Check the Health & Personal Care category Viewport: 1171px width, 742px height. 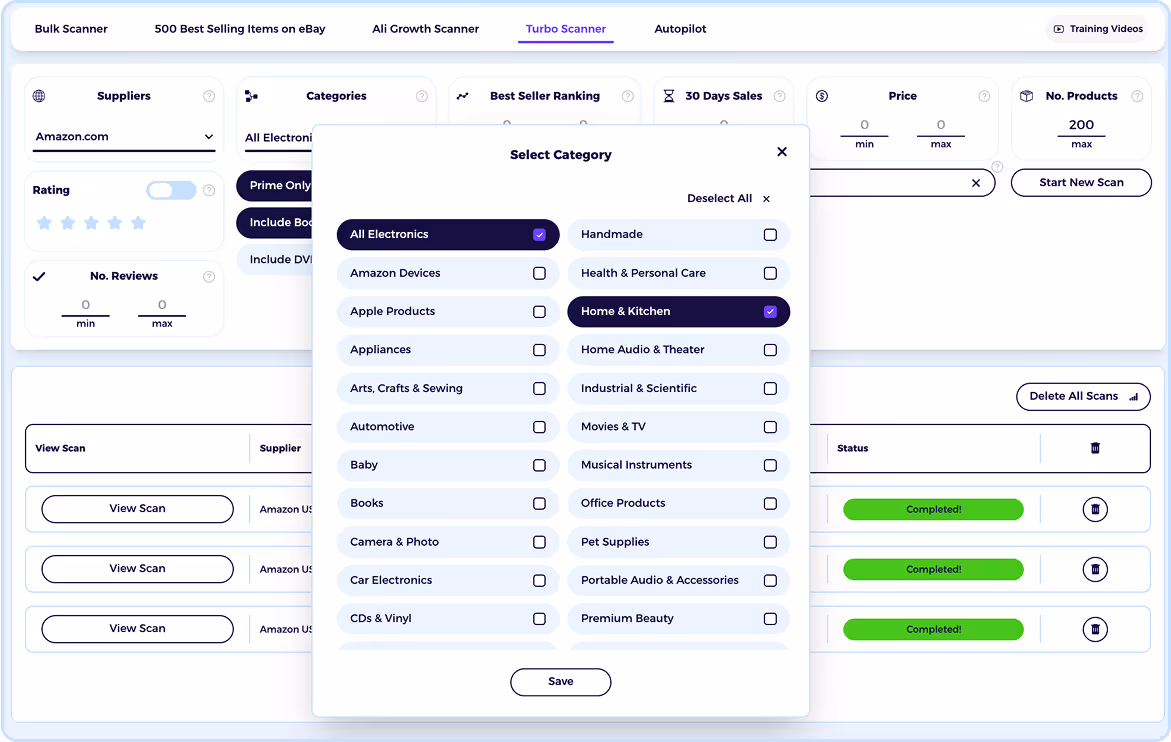[x=770, y=273]
